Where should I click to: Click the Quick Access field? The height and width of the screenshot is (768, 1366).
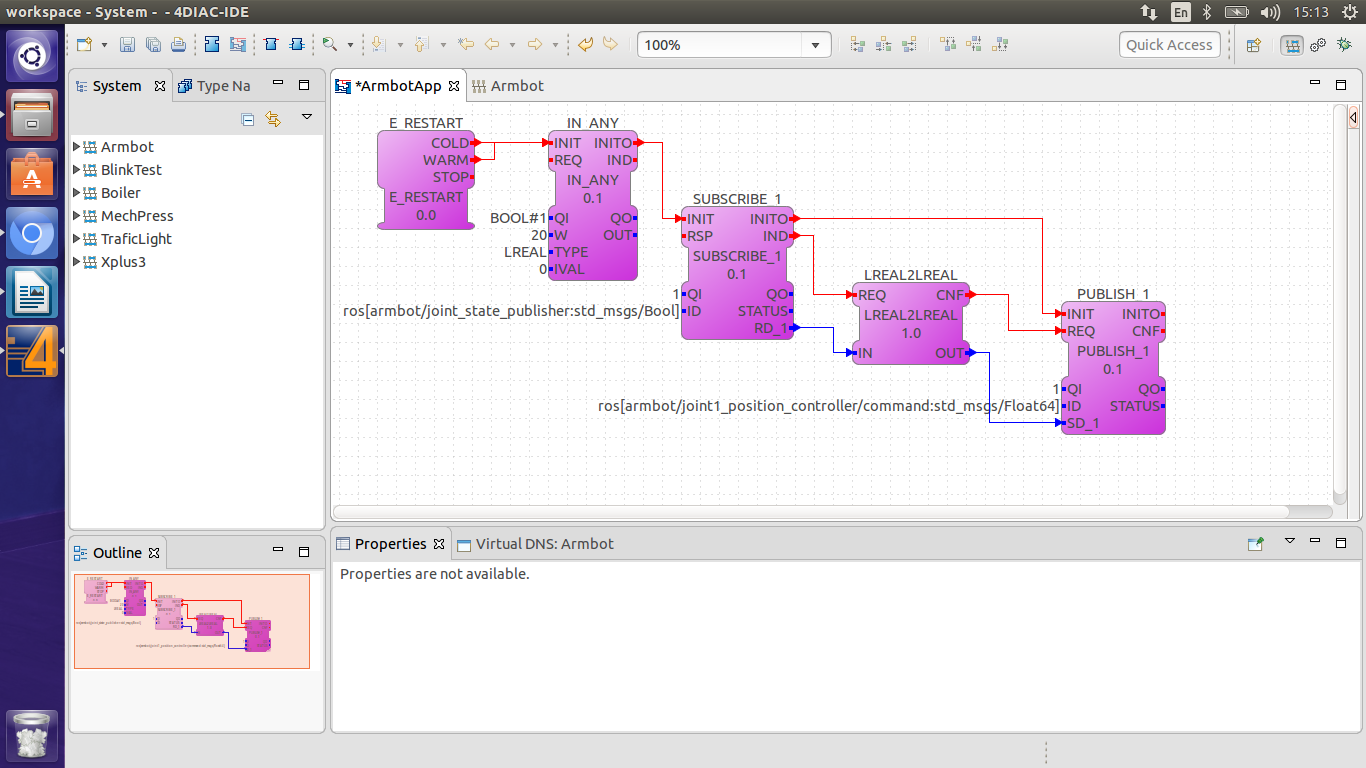pos(1169,45)
